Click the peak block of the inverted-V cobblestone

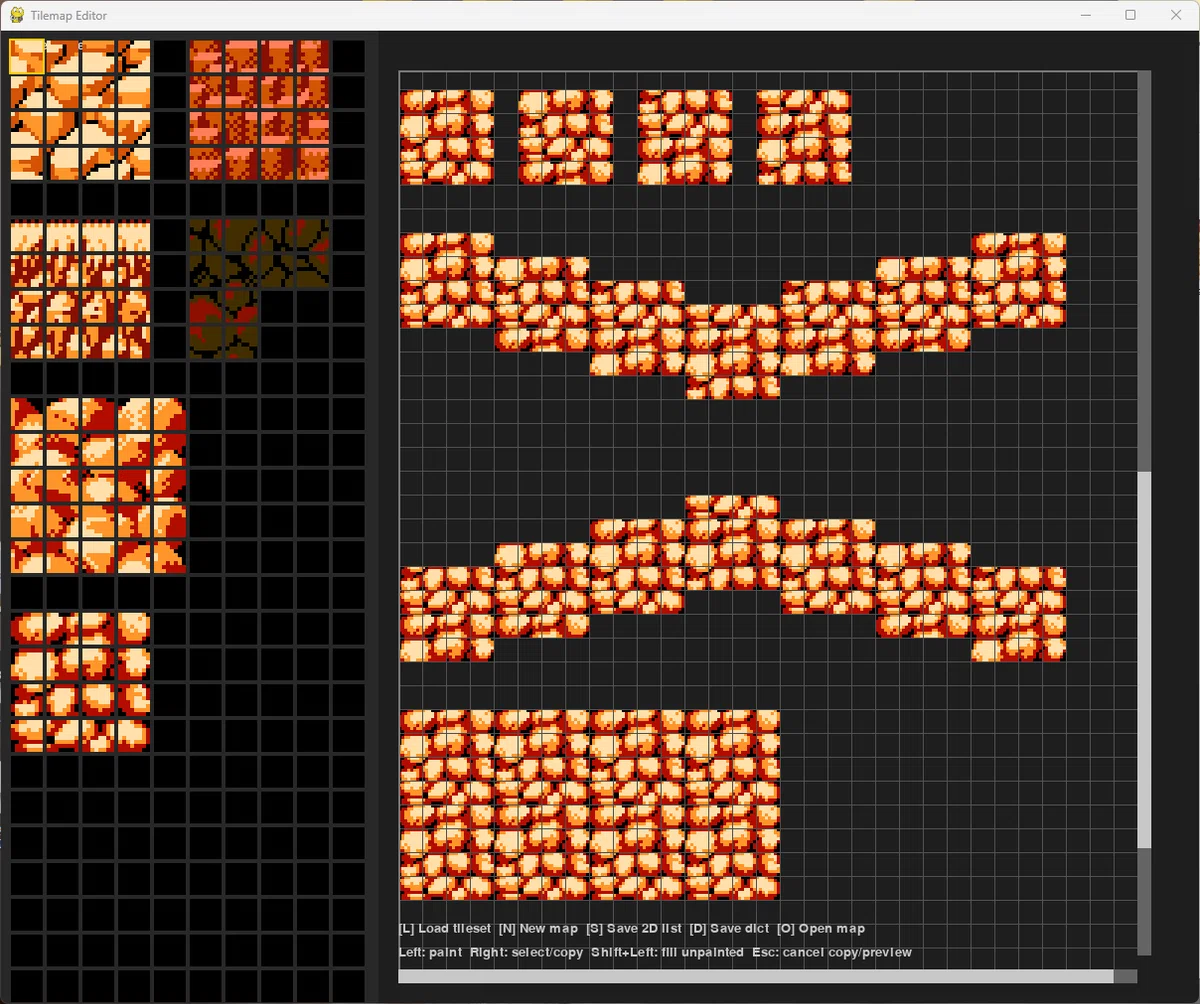[x=733, y=543]
